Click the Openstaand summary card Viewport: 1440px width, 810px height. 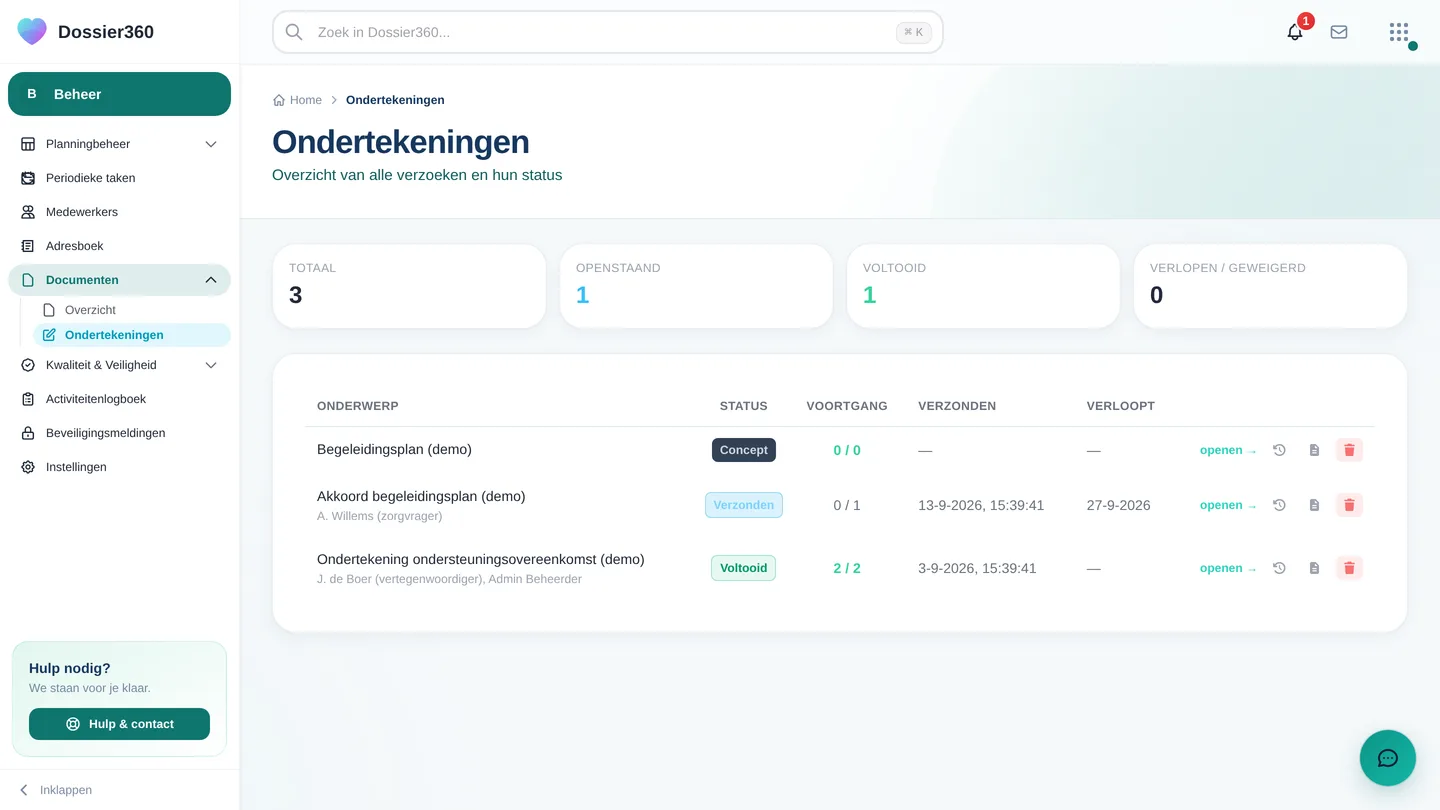pos(696,286)
